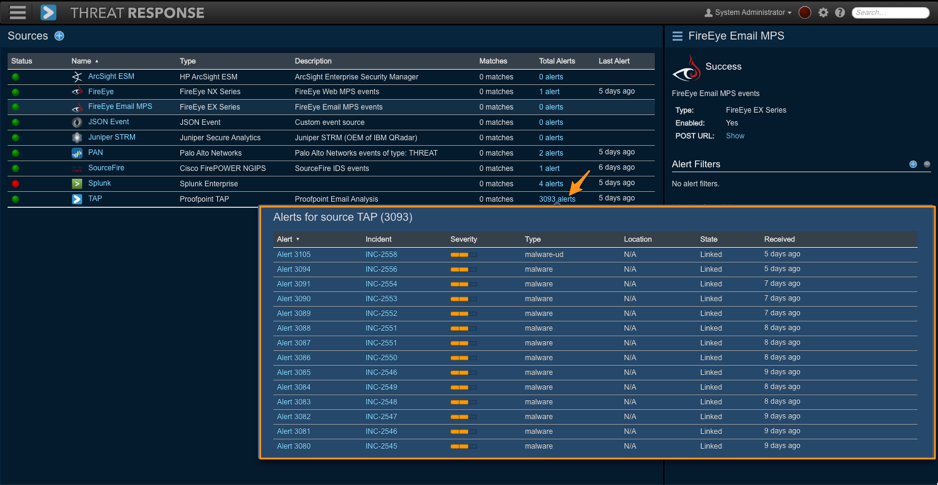Screen dimensions: 938x485
Task: Click severity bar for Alert 3082
Action: pos(464,417)
